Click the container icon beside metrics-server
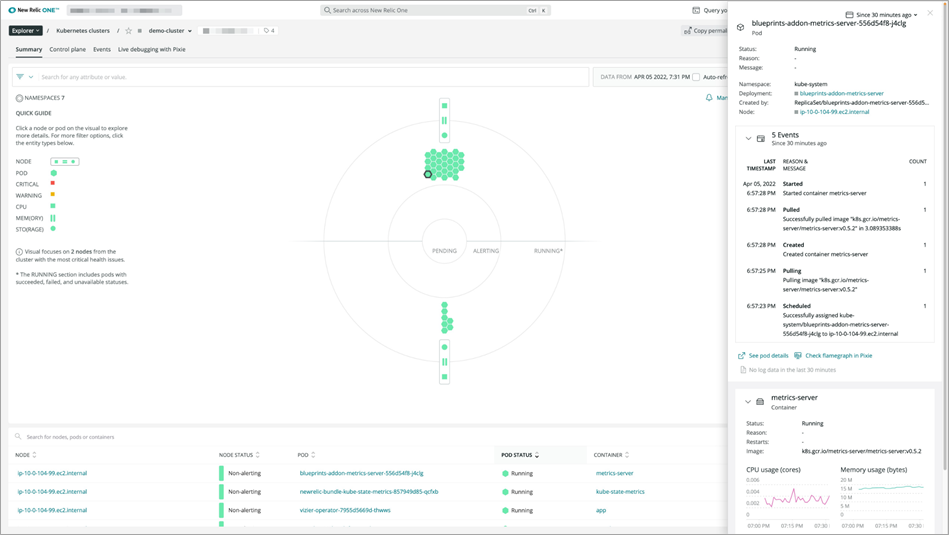 coord(760,401)
